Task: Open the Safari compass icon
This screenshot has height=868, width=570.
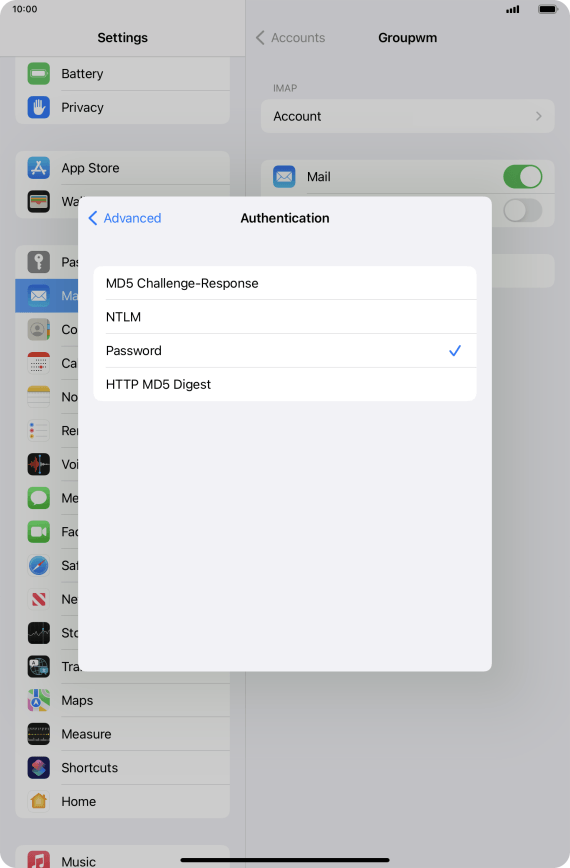Action: point(39,566)
